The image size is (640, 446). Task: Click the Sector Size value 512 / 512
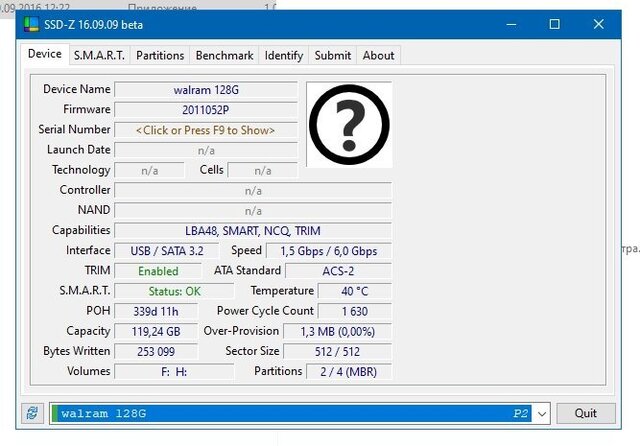(337, 351)
